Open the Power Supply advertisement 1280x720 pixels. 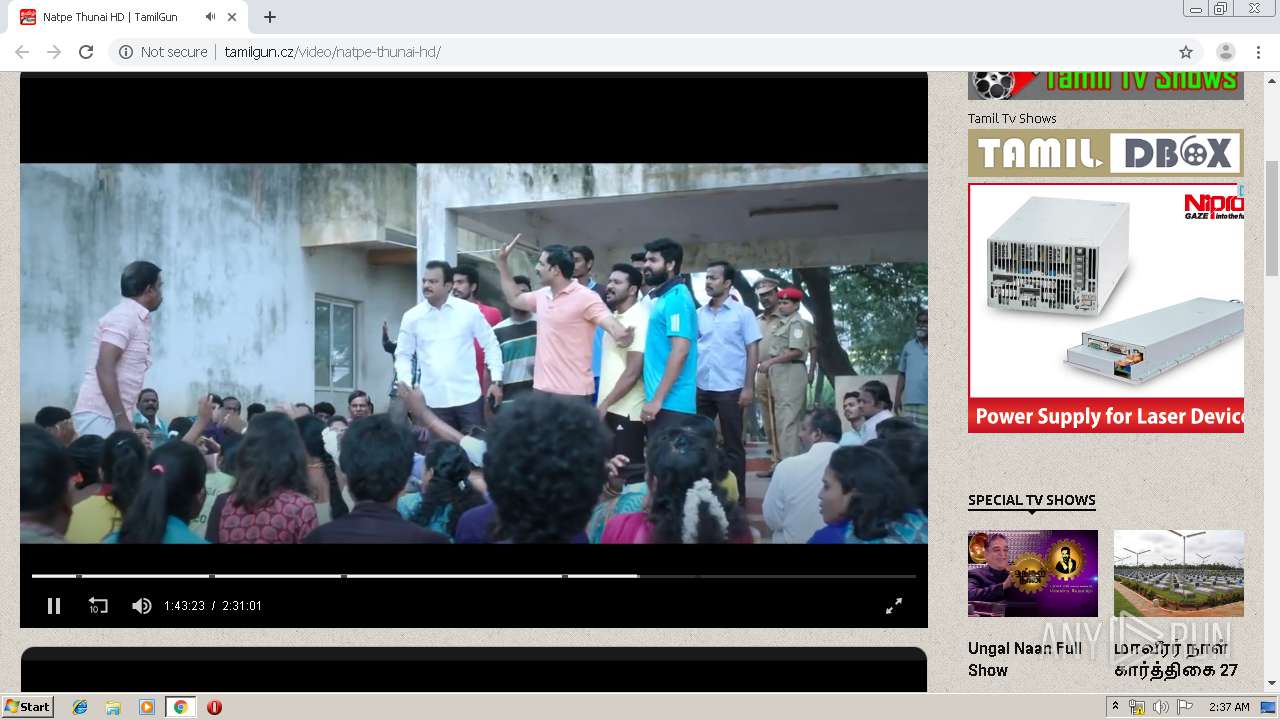click(1106, 308)
